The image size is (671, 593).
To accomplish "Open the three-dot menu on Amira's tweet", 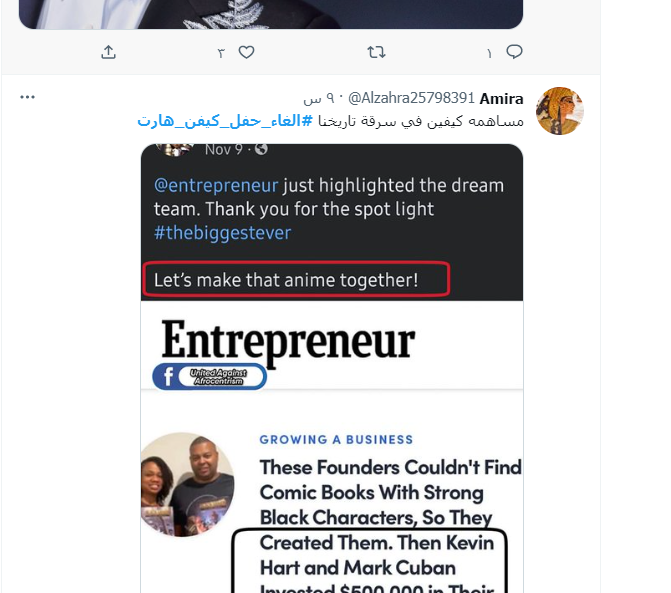I will coord(28,98).
